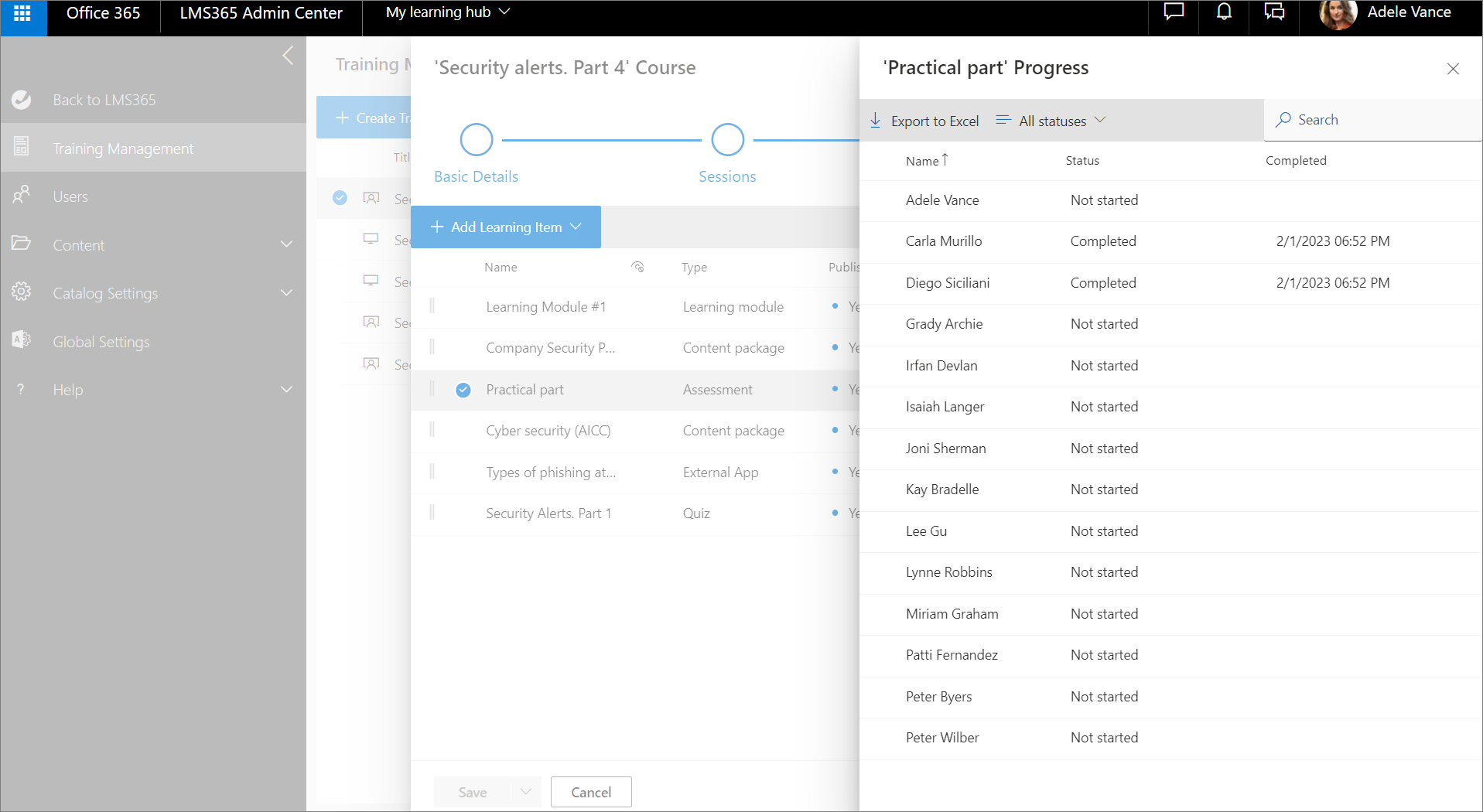
Task: Toggle the selected training row checkmark
Action: click(x=340, y=198)
